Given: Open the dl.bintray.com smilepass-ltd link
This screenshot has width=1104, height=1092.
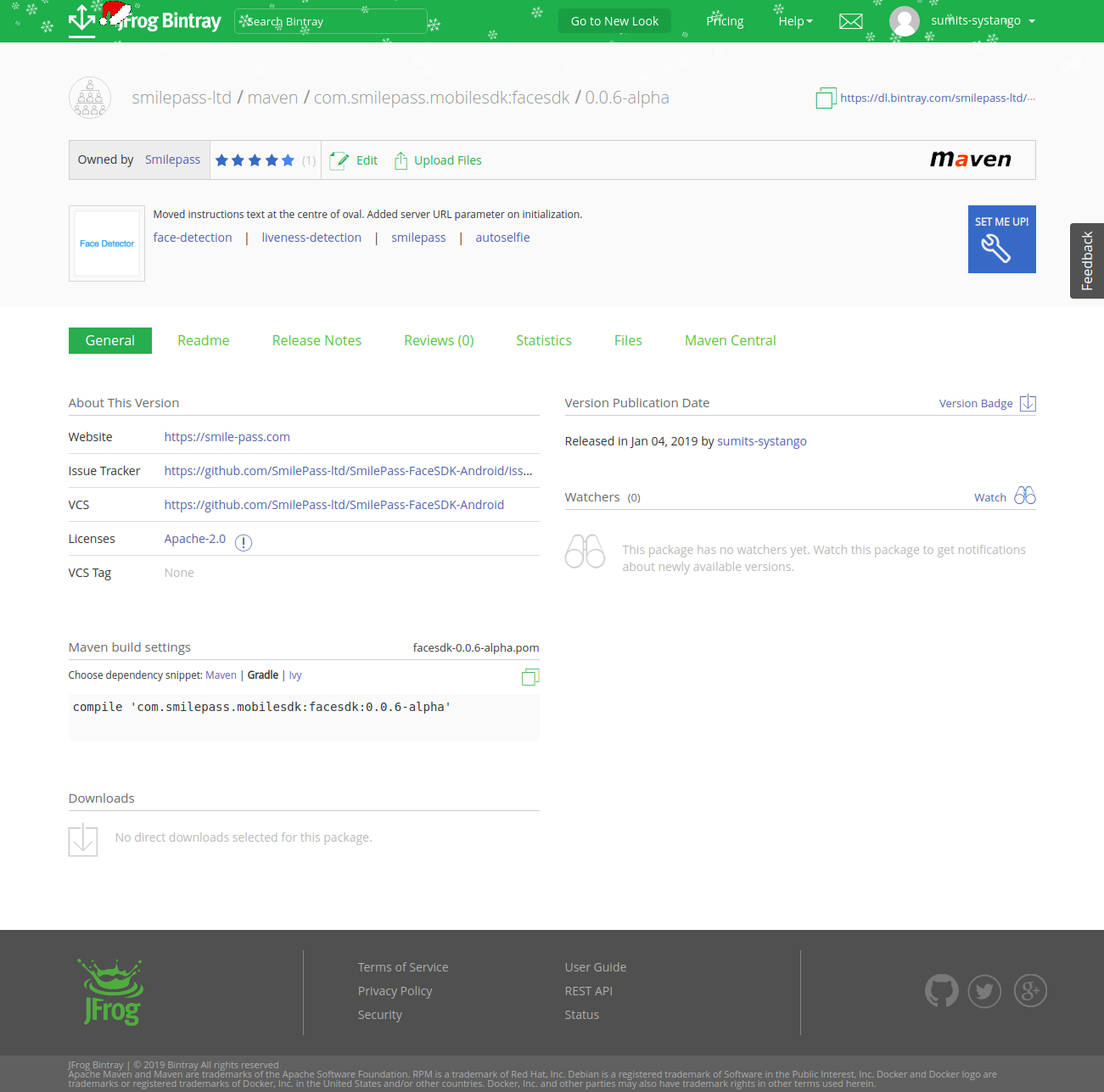Looking at the screenshot, I should (938, 98).
